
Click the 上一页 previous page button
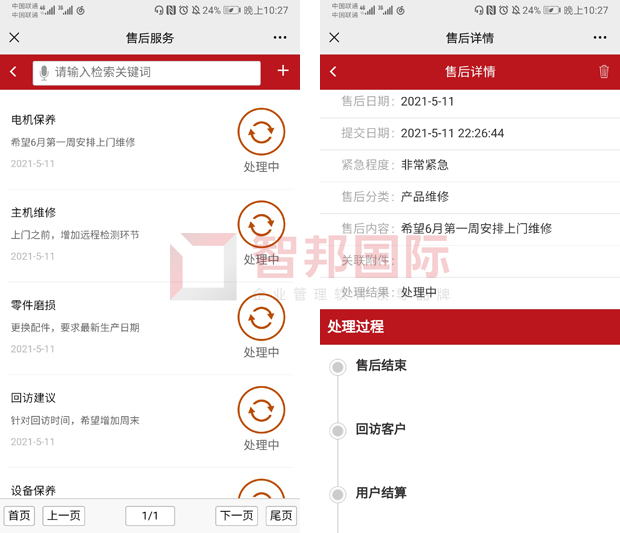(64, 516)
